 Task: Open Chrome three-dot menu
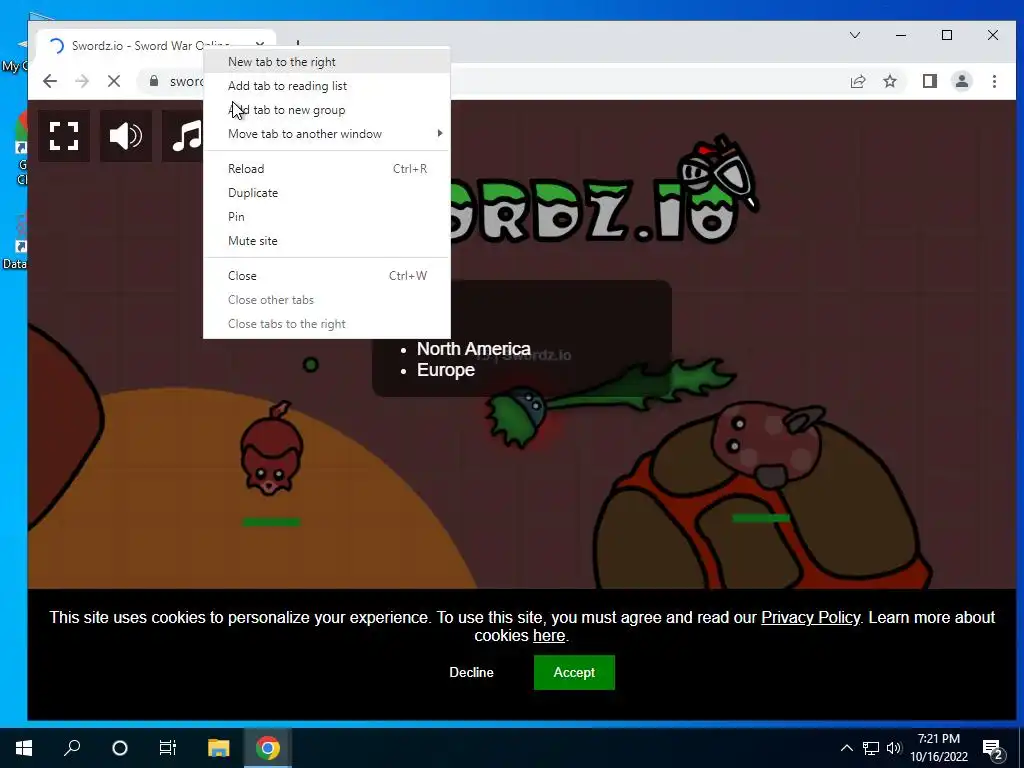[x=994, y=81]
